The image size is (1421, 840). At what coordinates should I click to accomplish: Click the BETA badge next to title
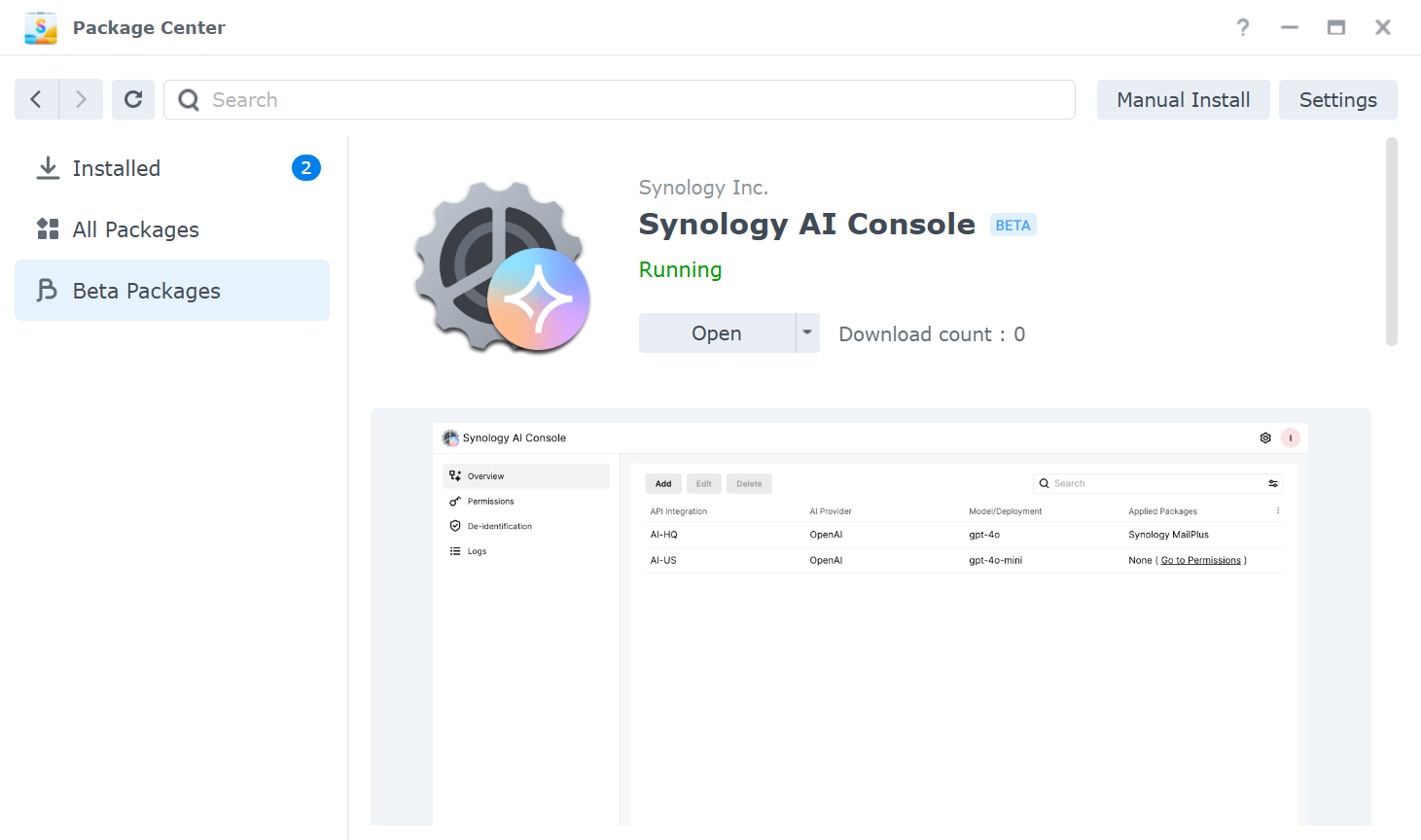1012,225
